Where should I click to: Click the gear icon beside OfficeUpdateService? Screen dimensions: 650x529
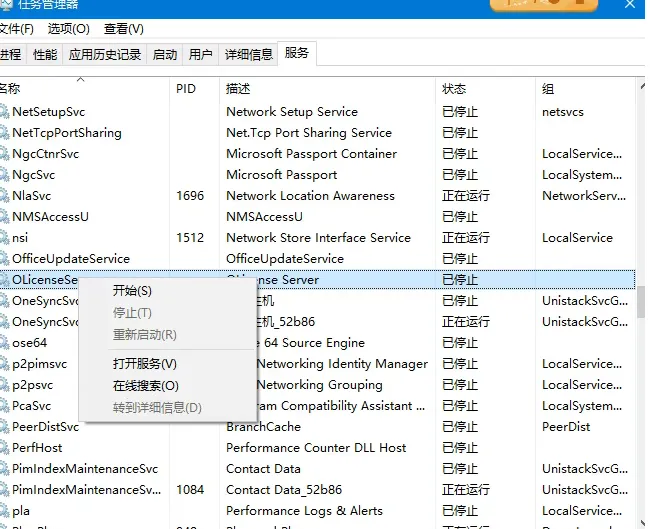[4, 259]
